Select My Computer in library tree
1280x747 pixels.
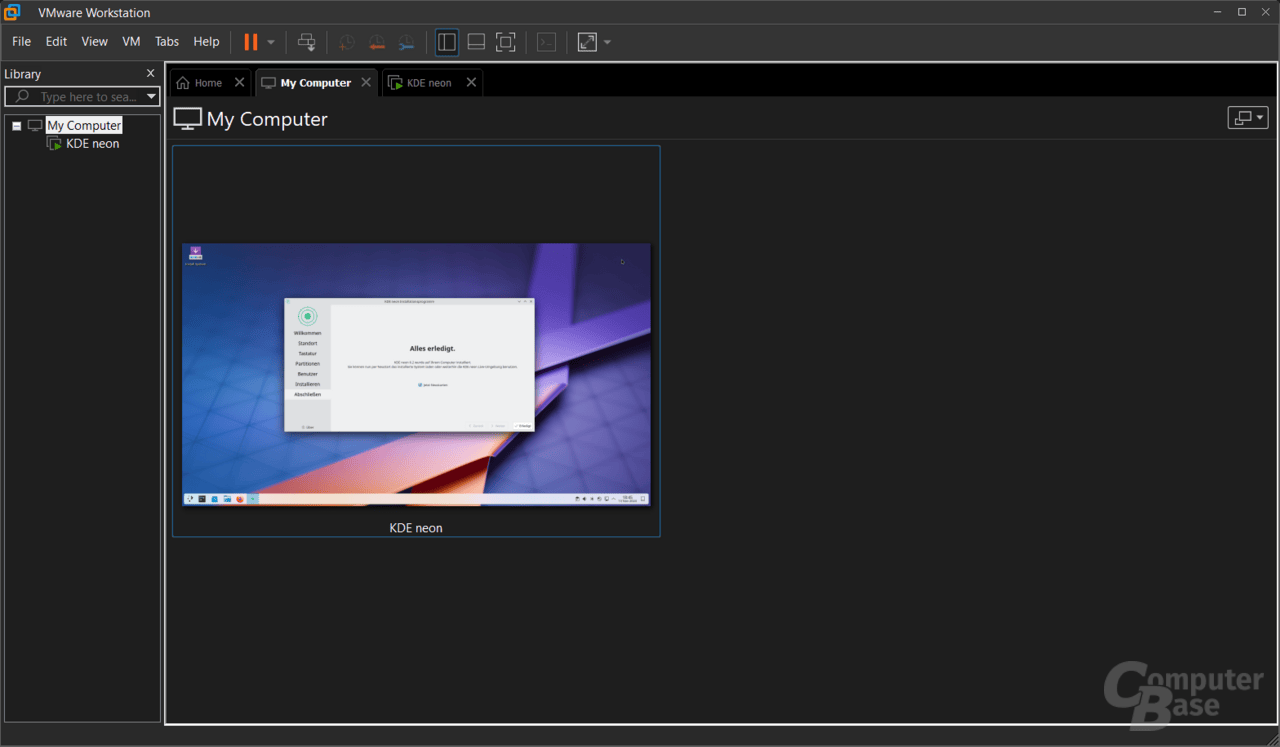point(84,125)
